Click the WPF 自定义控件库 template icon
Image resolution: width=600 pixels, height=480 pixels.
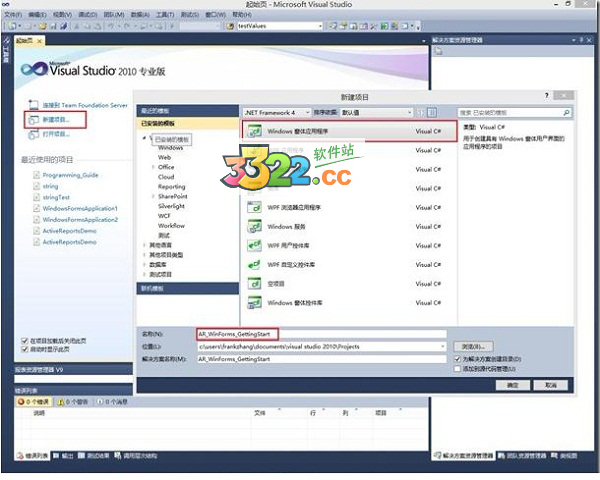pos(254,264)
